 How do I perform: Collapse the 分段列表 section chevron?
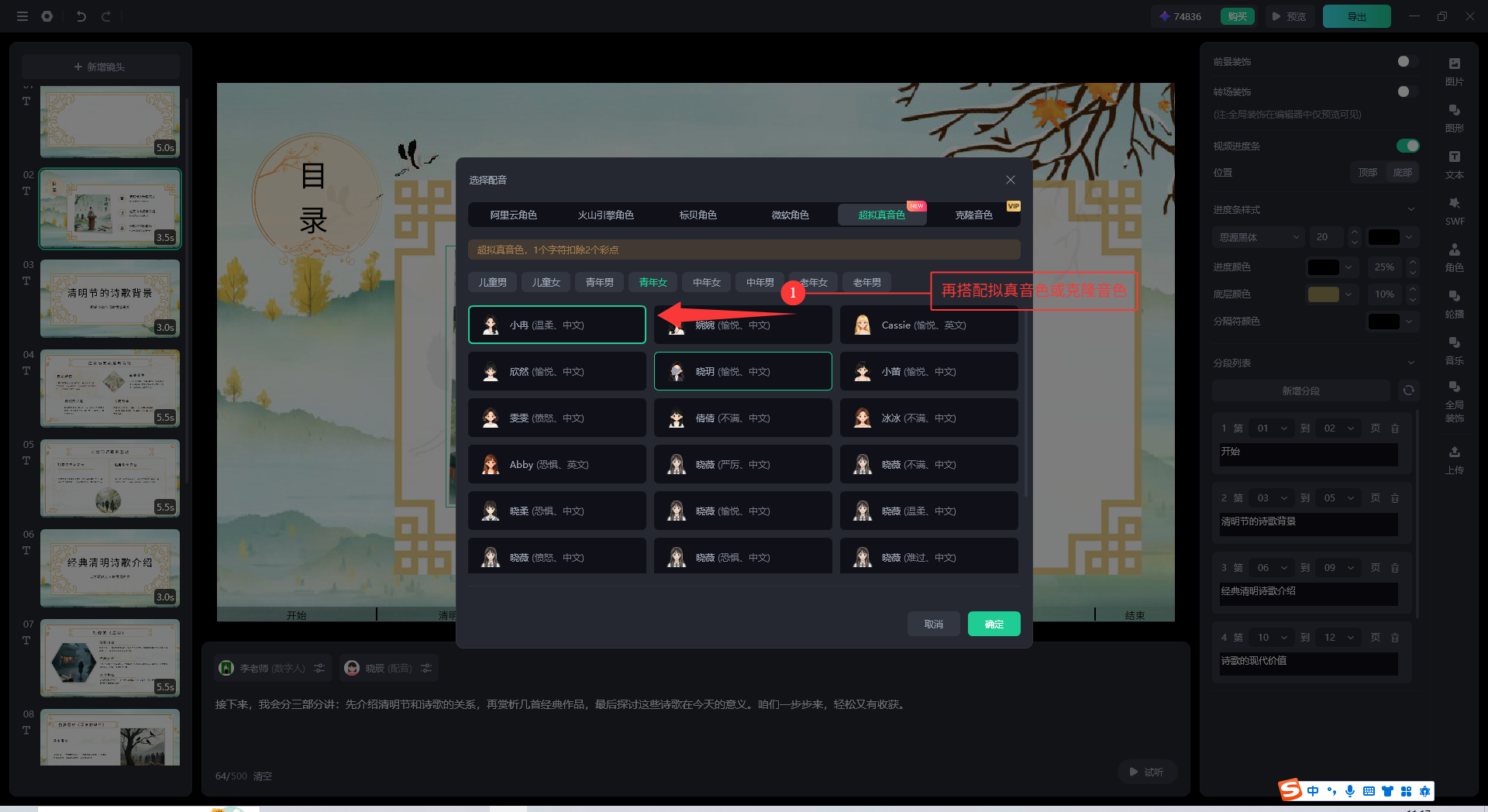[1410, 363]
